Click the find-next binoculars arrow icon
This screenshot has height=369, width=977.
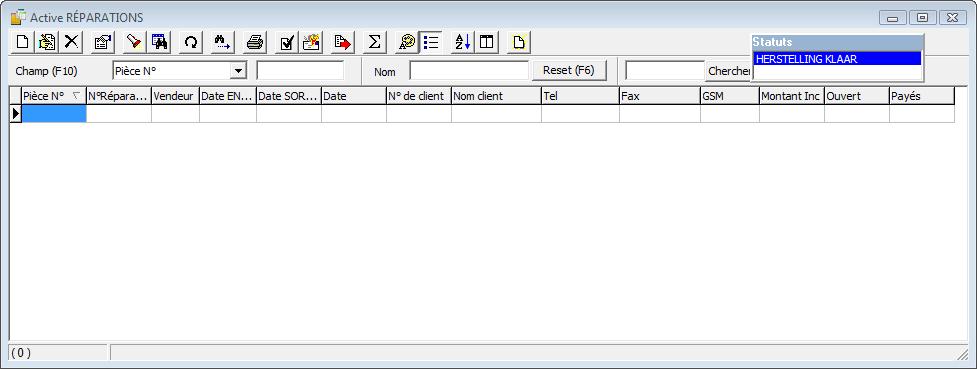tap(222, 42)
